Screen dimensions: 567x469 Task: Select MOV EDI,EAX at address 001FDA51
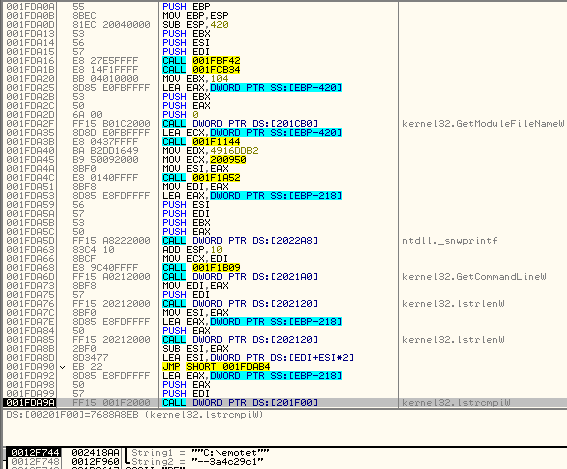click(195, 187)
